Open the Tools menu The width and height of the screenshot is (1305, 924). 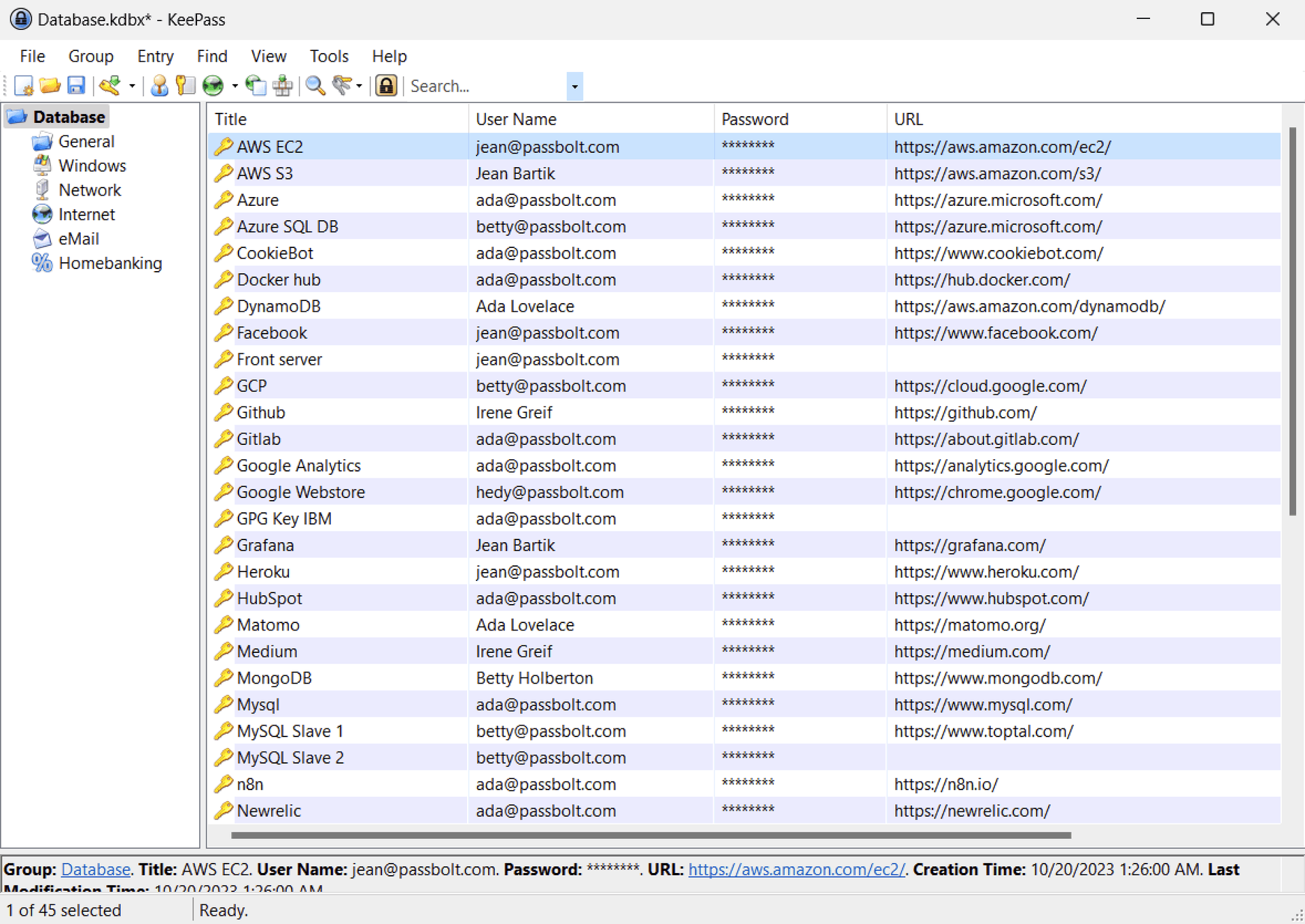[329, 56]
